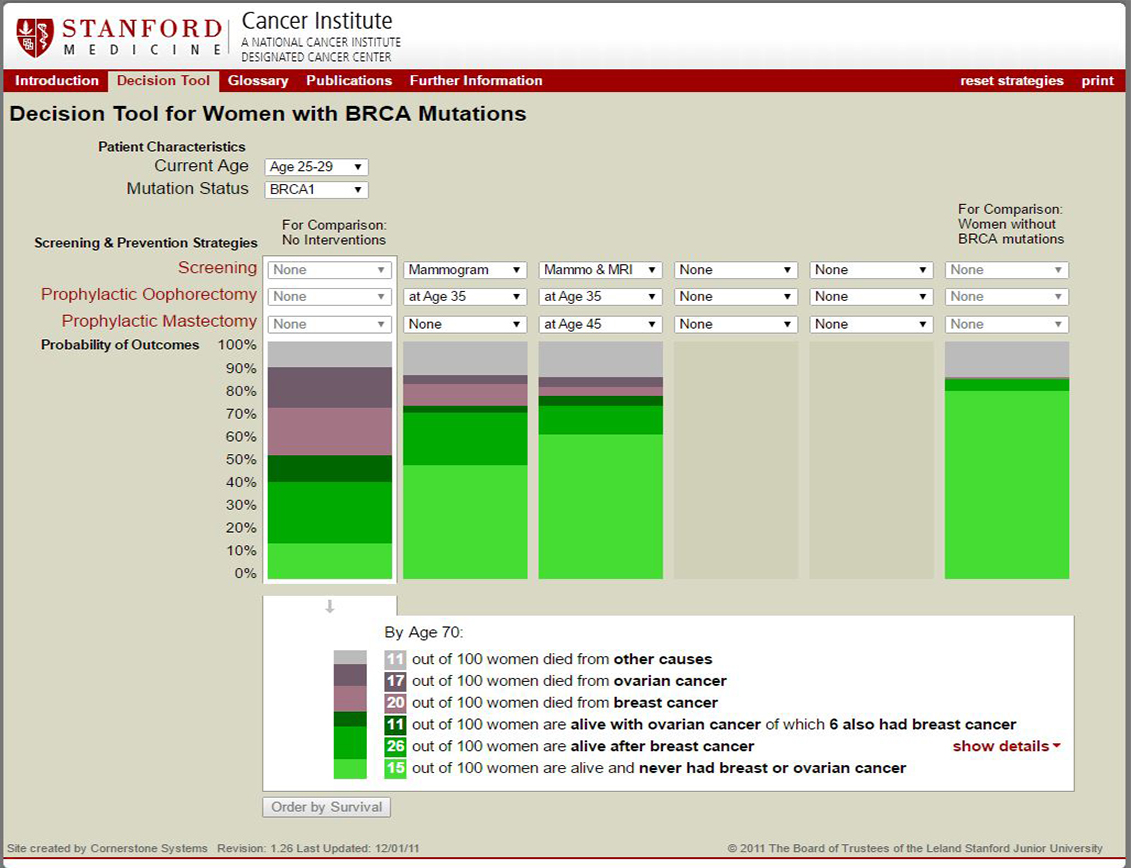Image resolution: width=1131 pixels, height=868 pixels.
Task: Open the Screening dropdown set to Mammo & MRI
Action: (x=600, y=270)
